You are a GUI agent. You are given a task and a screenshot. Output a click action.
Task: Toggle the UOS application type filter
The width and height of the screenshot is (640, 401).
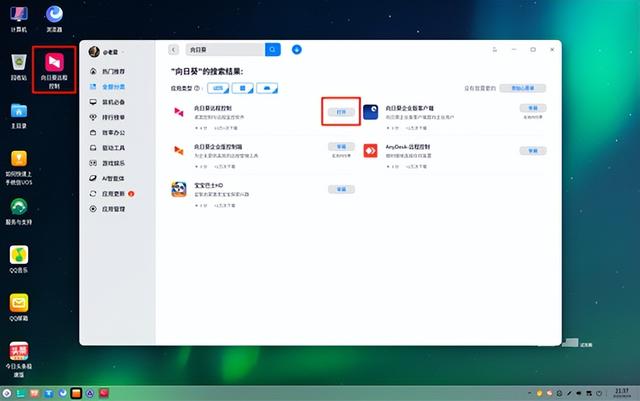(x=218, y=88)
